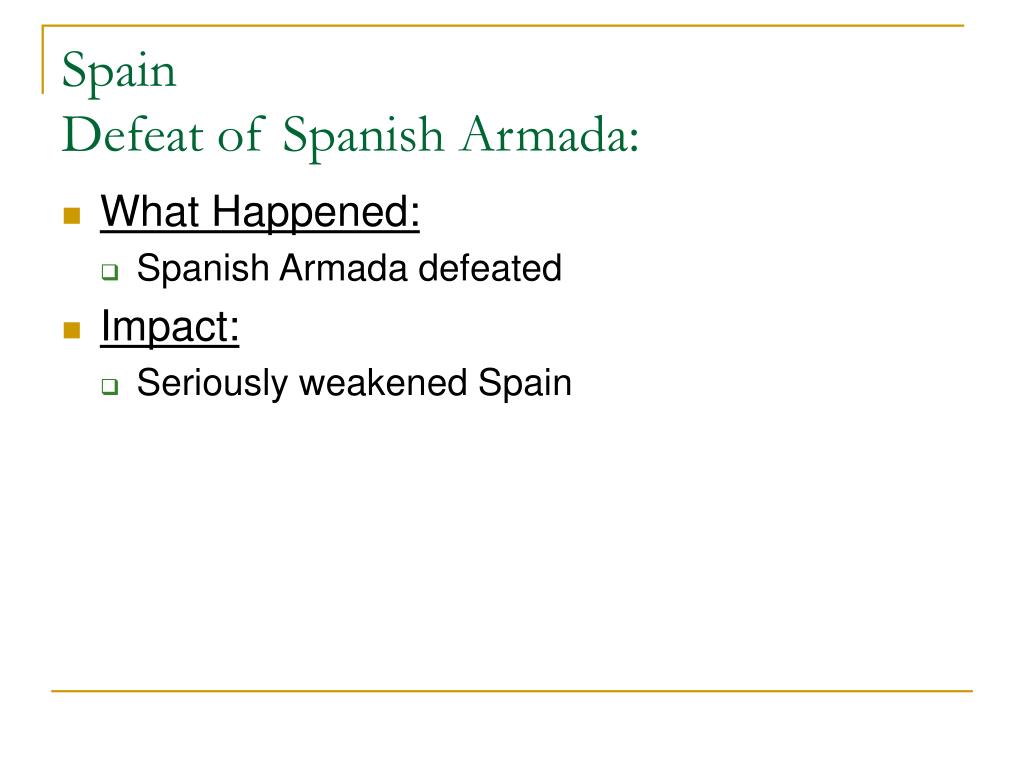Click hollow square bullet before Spanish Armada defeated
Image resolution: width=1024 pixels, height=768 pixels.
coord(110,272)
